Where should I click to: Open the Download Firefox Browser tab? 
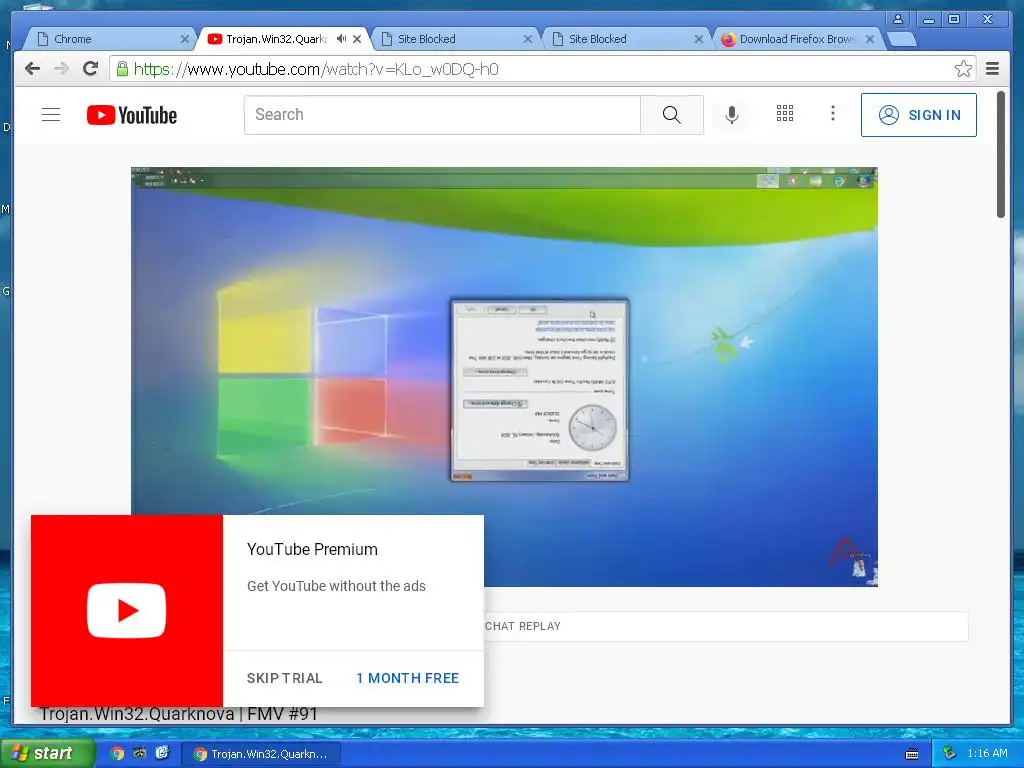[x=797, y=39]
